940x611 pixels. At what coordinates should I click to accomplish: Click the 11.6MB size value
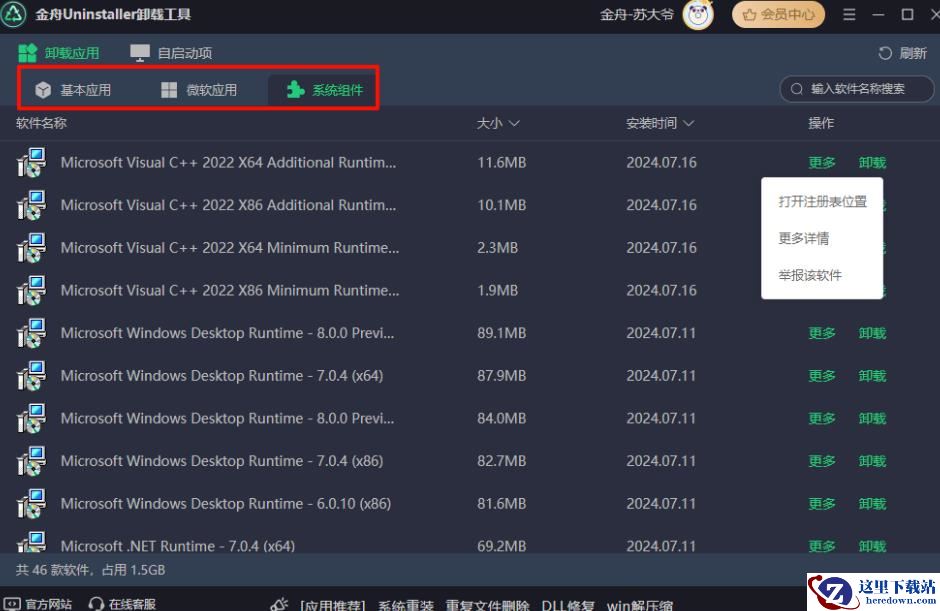502,162
